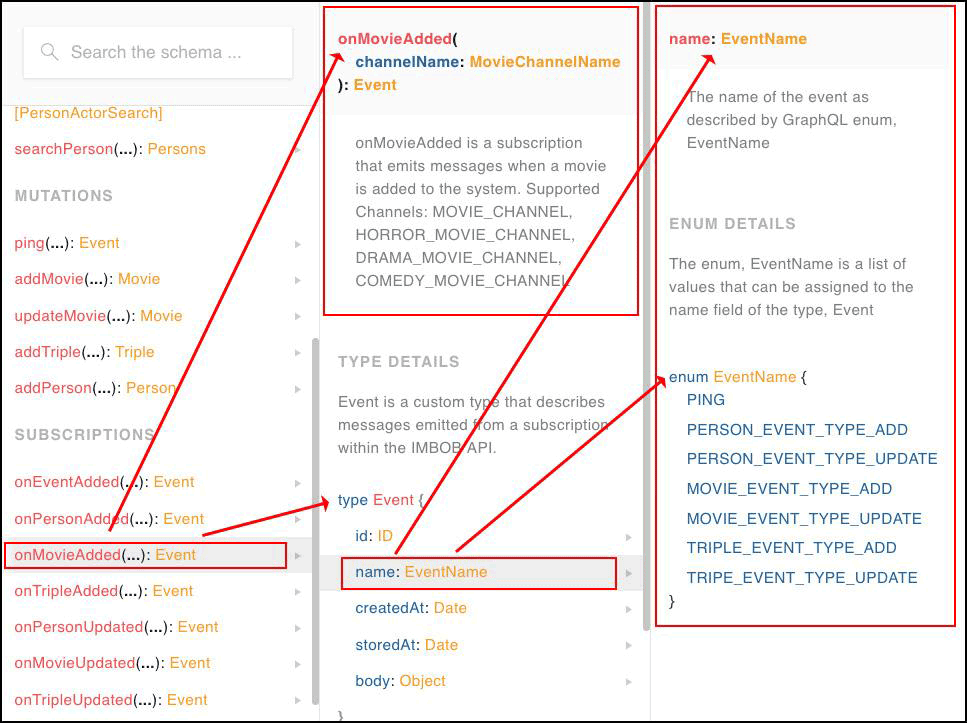
Task: Click the ENUM DETAILS section heading
Action: [732, 223]
